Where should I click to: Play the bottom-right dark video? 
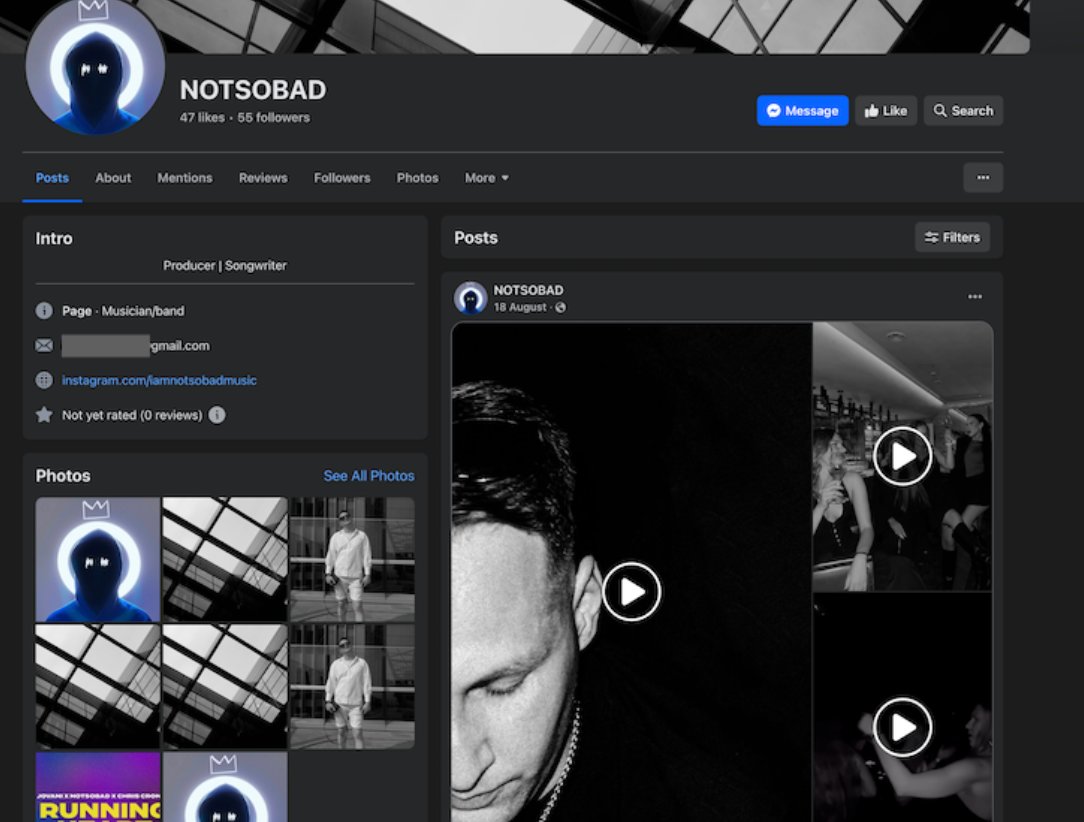pos(902,727)
